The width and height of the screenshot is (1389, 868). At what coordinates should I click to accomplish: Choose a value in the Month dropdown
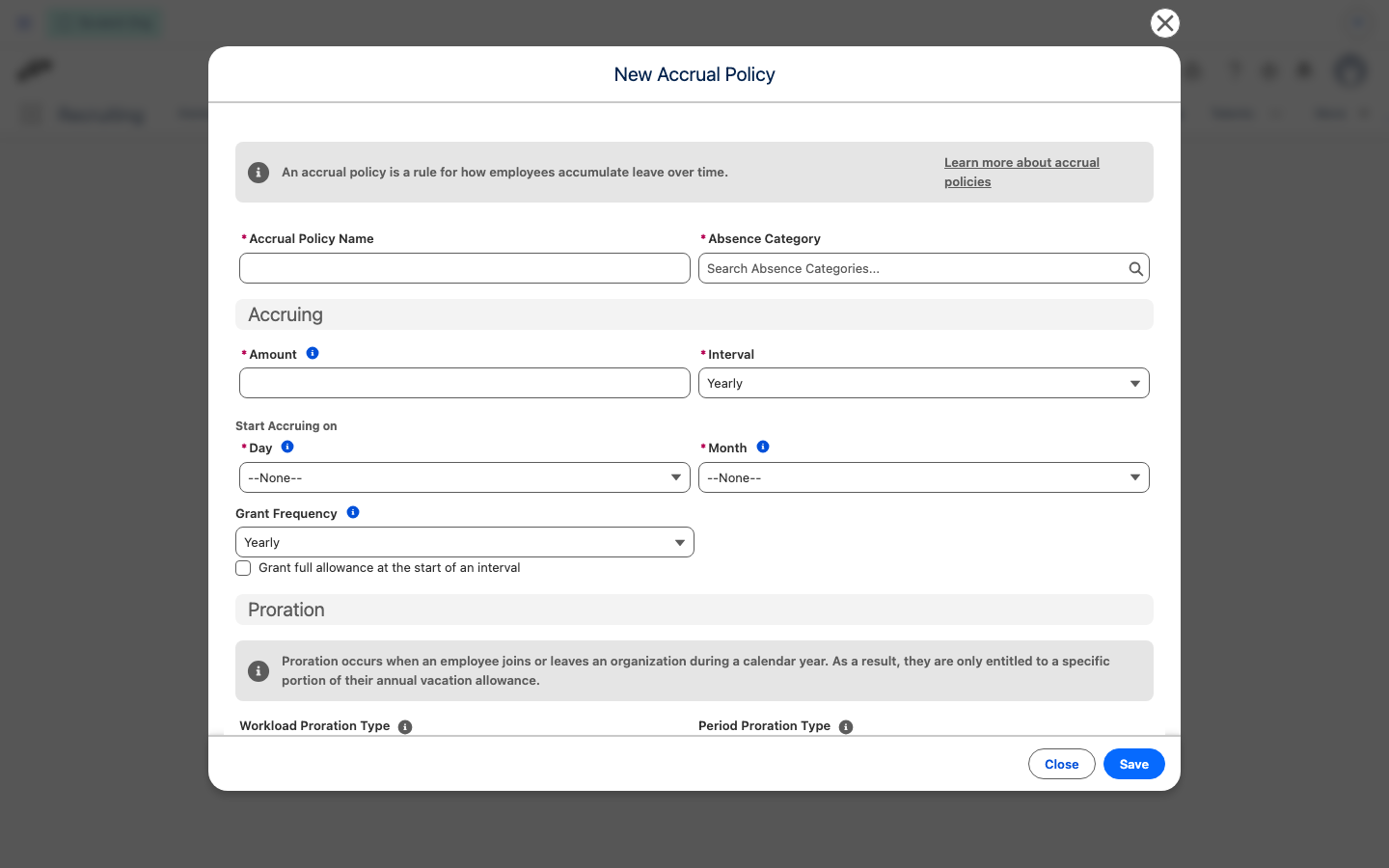pyautogui.click(x=924, y=477)
